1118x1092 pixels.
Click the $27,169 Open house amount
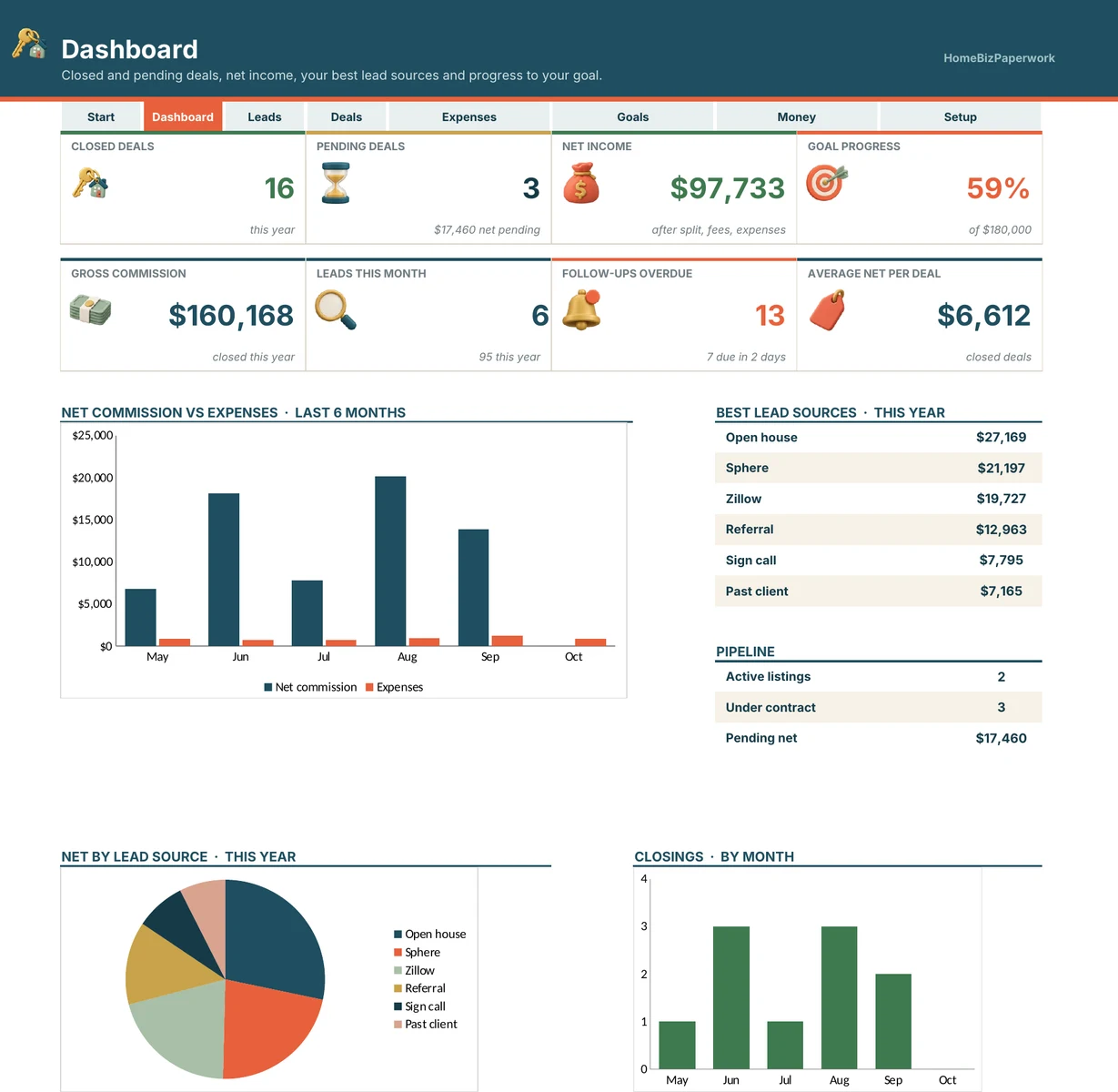pyautogui.click(x=1001, y=438)
